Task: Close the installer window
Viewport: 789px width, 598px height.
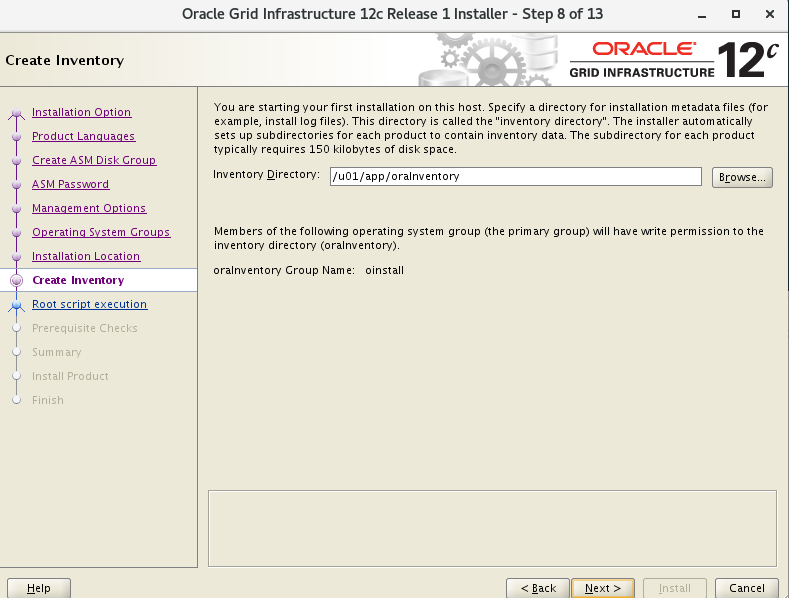Action: (770, 14)
